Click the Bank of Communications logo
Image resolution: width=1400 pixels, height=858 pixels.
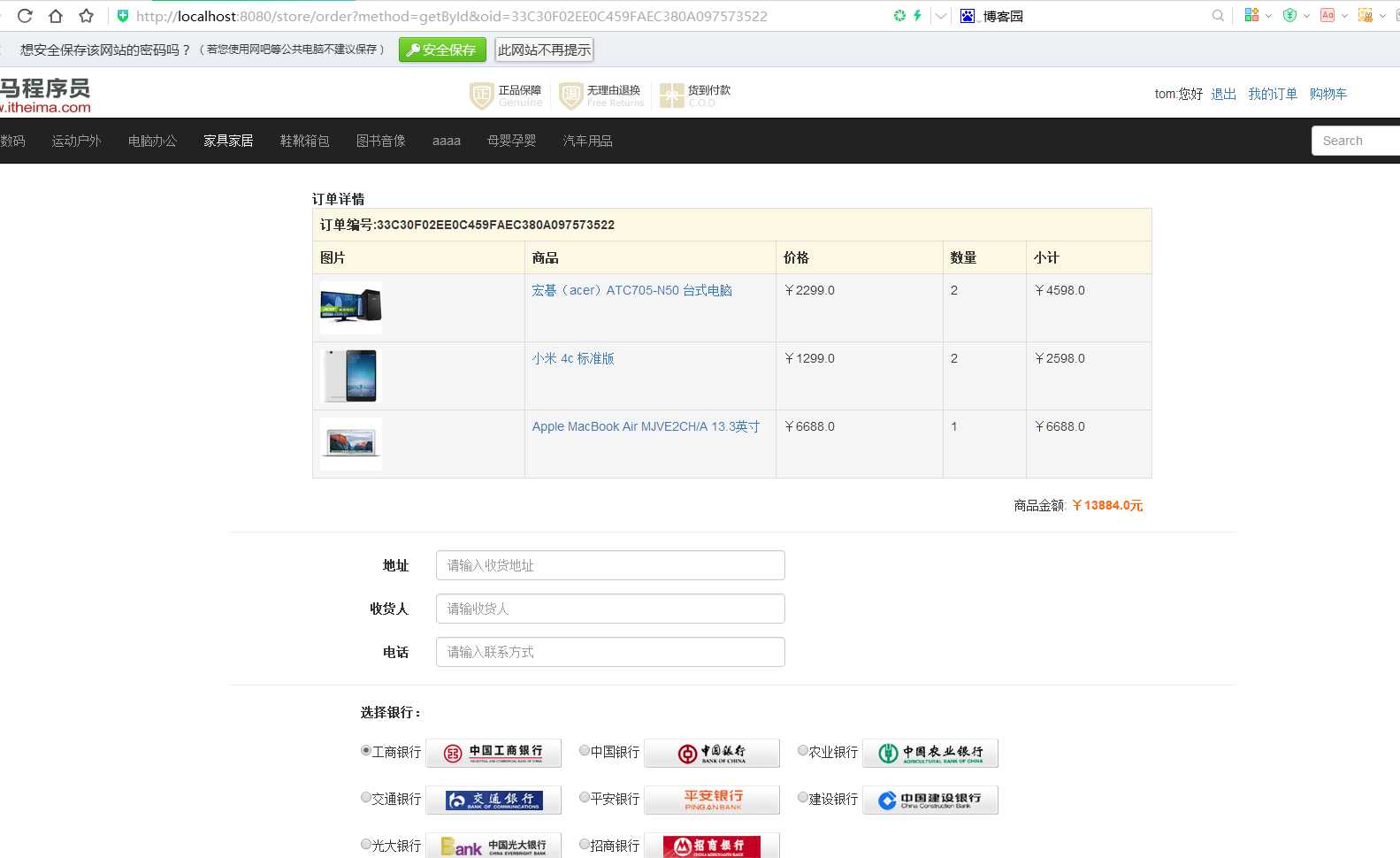pos(493,800)
